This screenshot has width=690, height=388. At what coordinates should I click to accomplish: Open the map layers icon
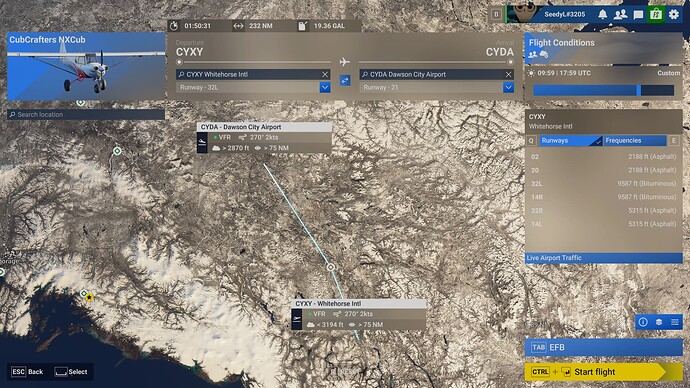[659, 322]
